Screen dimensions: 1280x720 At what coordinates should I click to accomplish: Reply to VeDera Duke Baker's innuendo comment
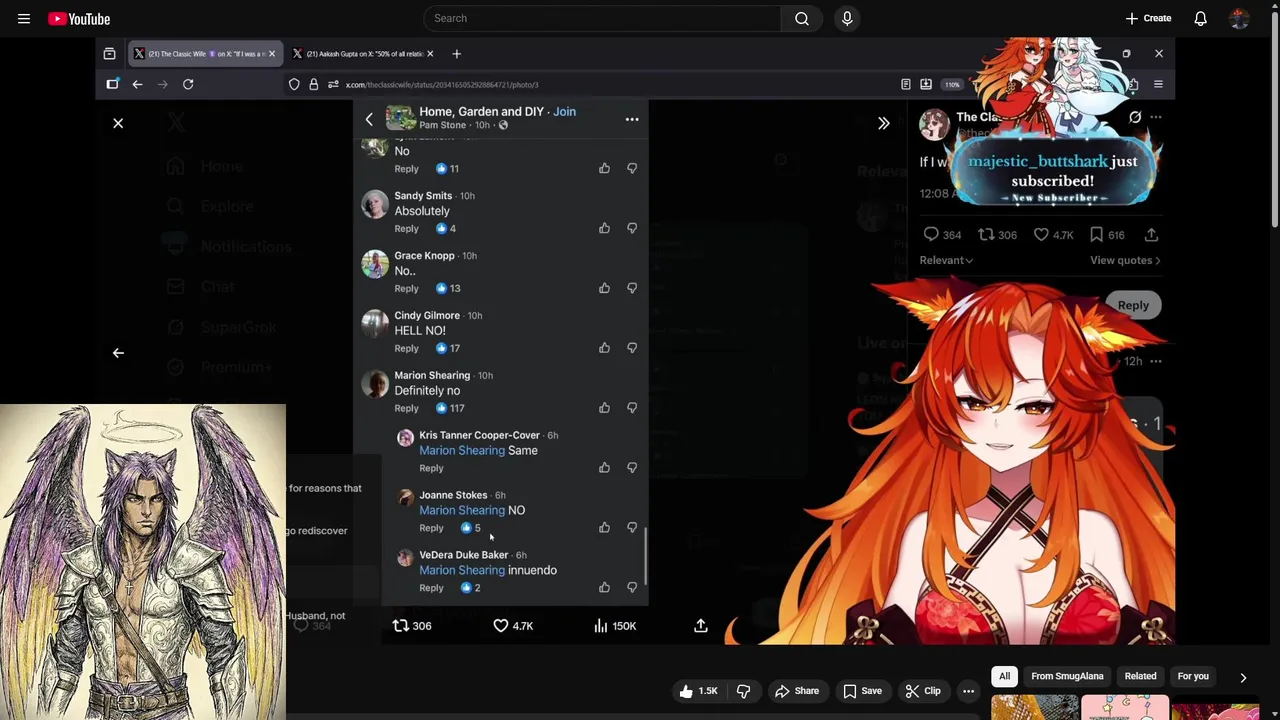(431, 588)
